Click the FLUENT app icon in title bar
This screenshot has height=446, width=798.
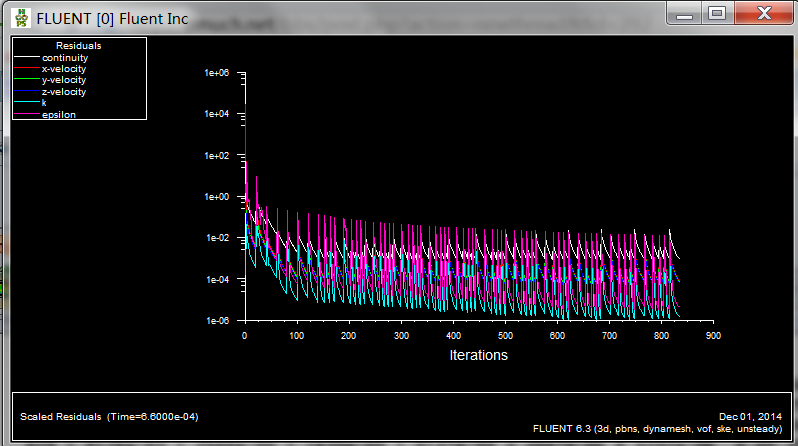(20, 17)
